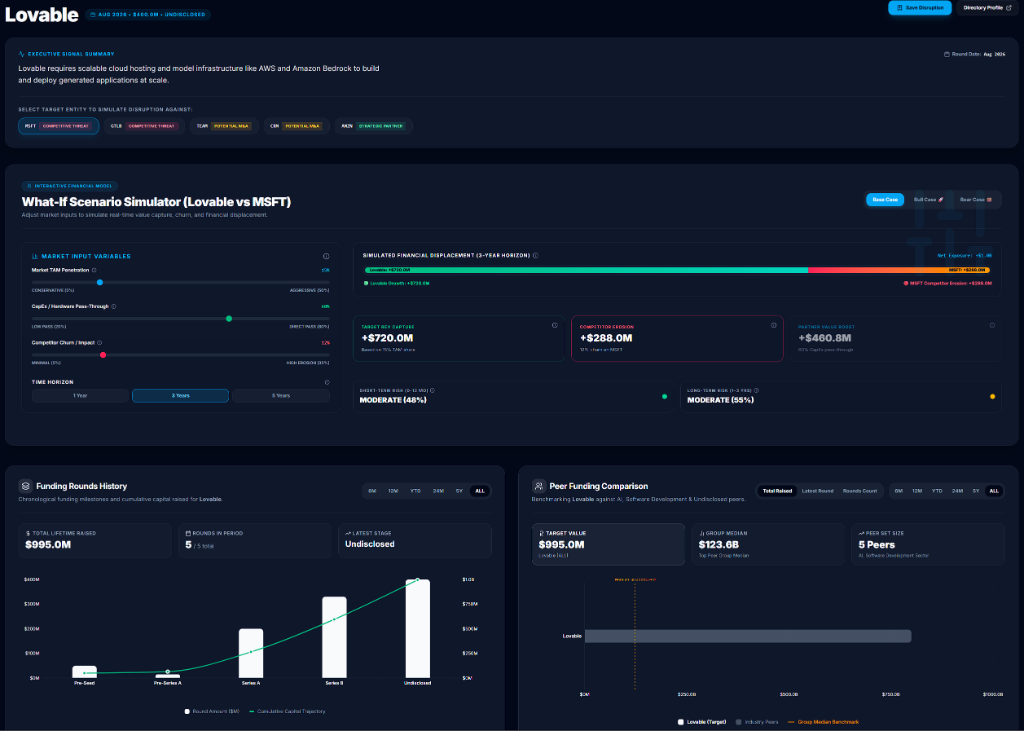Viewport: 1024px width, 731px height.
Task: Switch peer comparison to Total Raised
Action: [777, 491]
